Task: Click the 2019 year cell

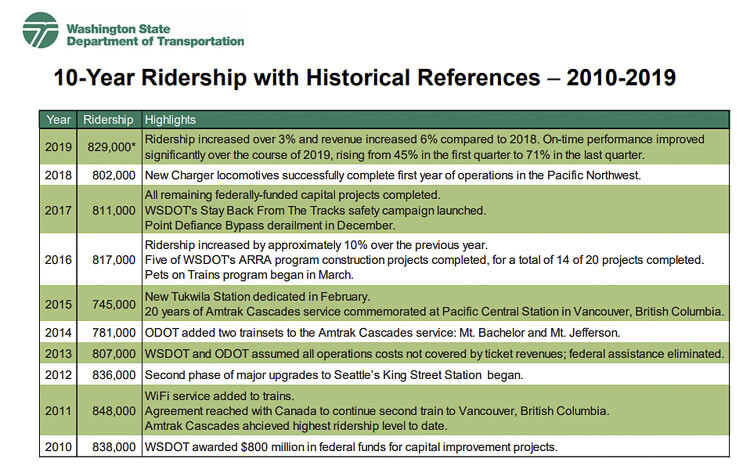Action: (x=58, y=147)
